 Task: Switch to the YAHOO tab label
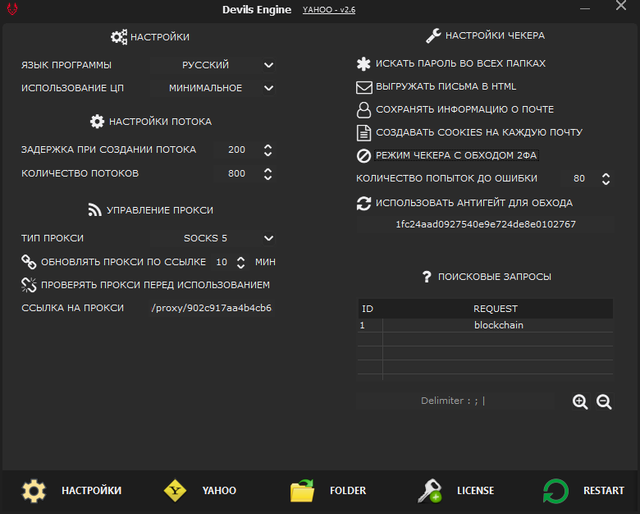219,490
